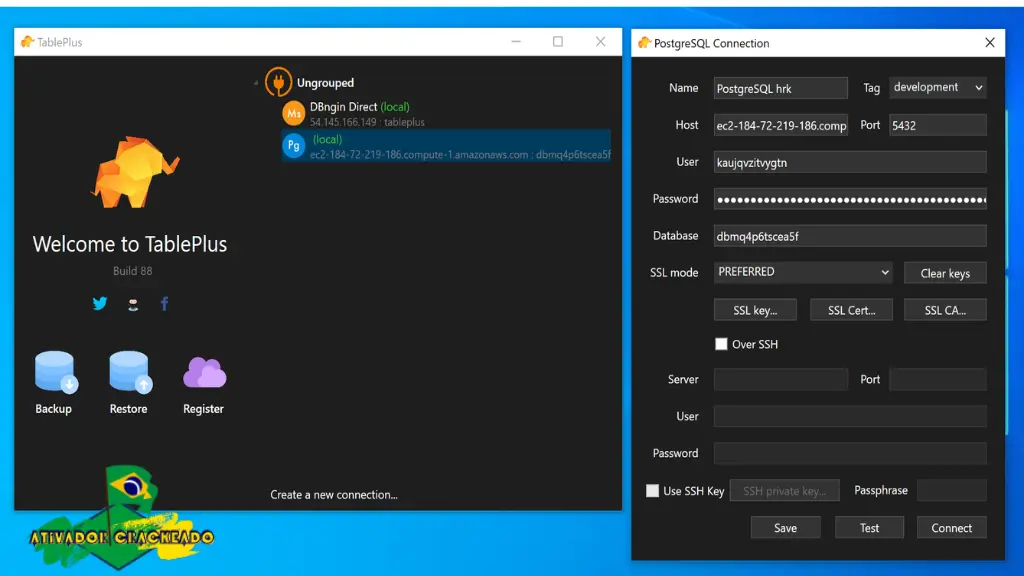
Task: Click the Test connection button
Action: pyautogui.click(x=869, y=528)
